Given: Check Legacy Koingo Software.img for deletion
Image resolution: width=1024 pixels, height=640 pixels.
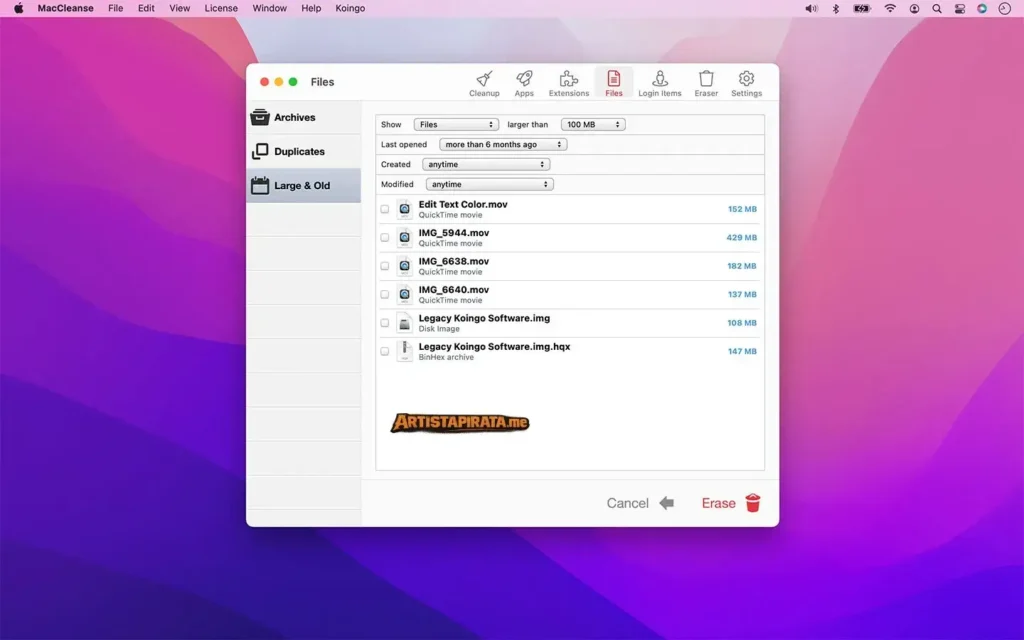Looking at the screenshot, I should point(385,322).
